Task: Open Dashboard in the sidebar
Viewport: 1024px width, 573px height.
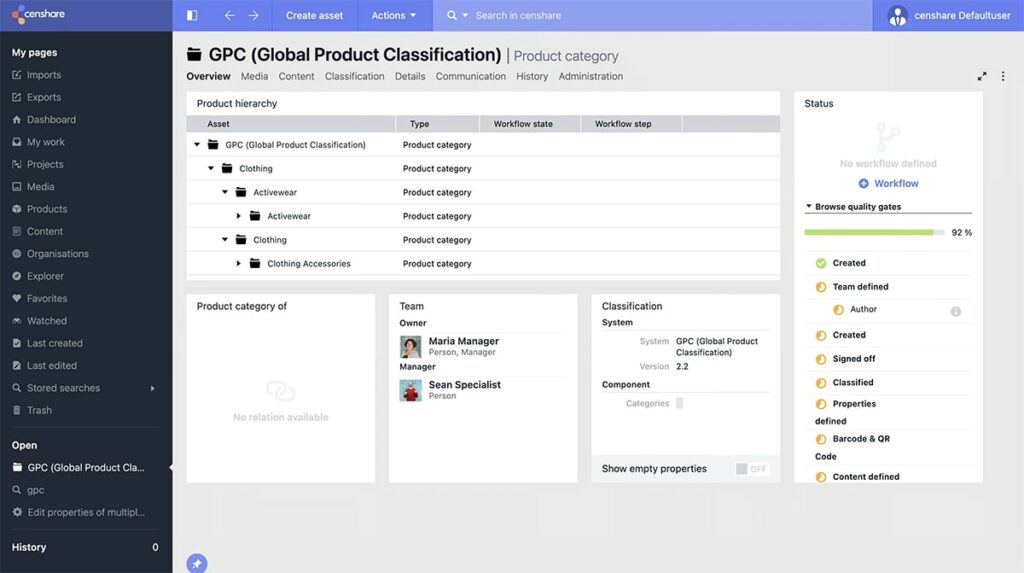Action: tap(51, 120)
